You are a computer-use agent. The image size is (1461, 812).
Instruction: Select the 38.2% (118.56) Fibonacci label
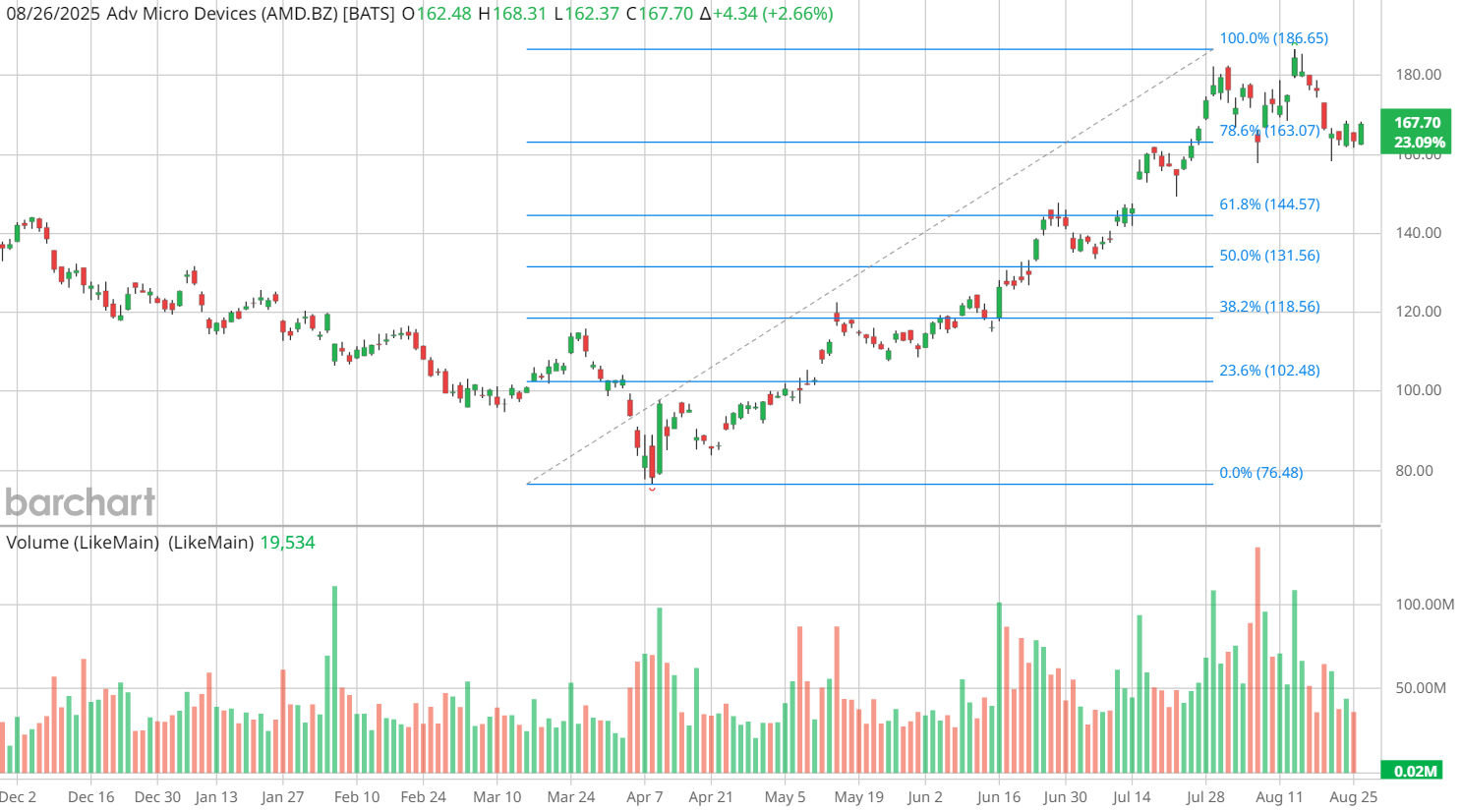coord(1269,307)
